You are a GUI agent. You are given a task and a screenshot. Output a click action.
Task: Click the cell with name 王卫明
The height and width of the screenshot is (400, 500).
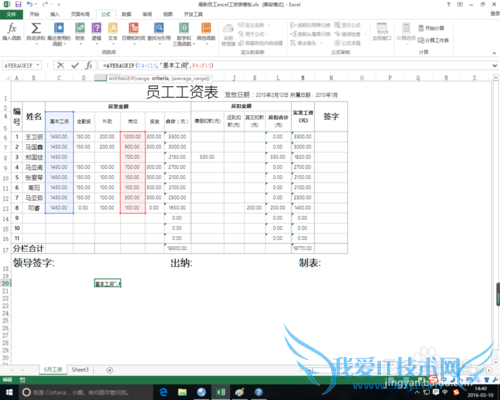(x=34, y=137)
